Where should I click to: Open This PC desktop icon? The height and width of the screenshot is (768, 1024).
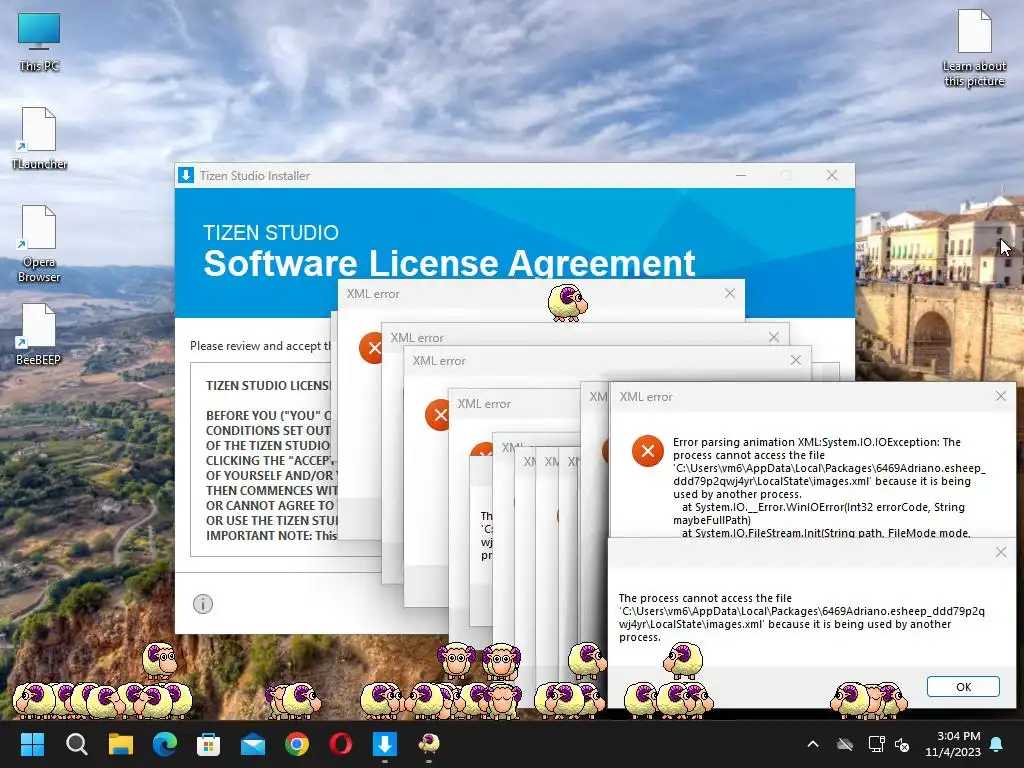coord(39,42)
